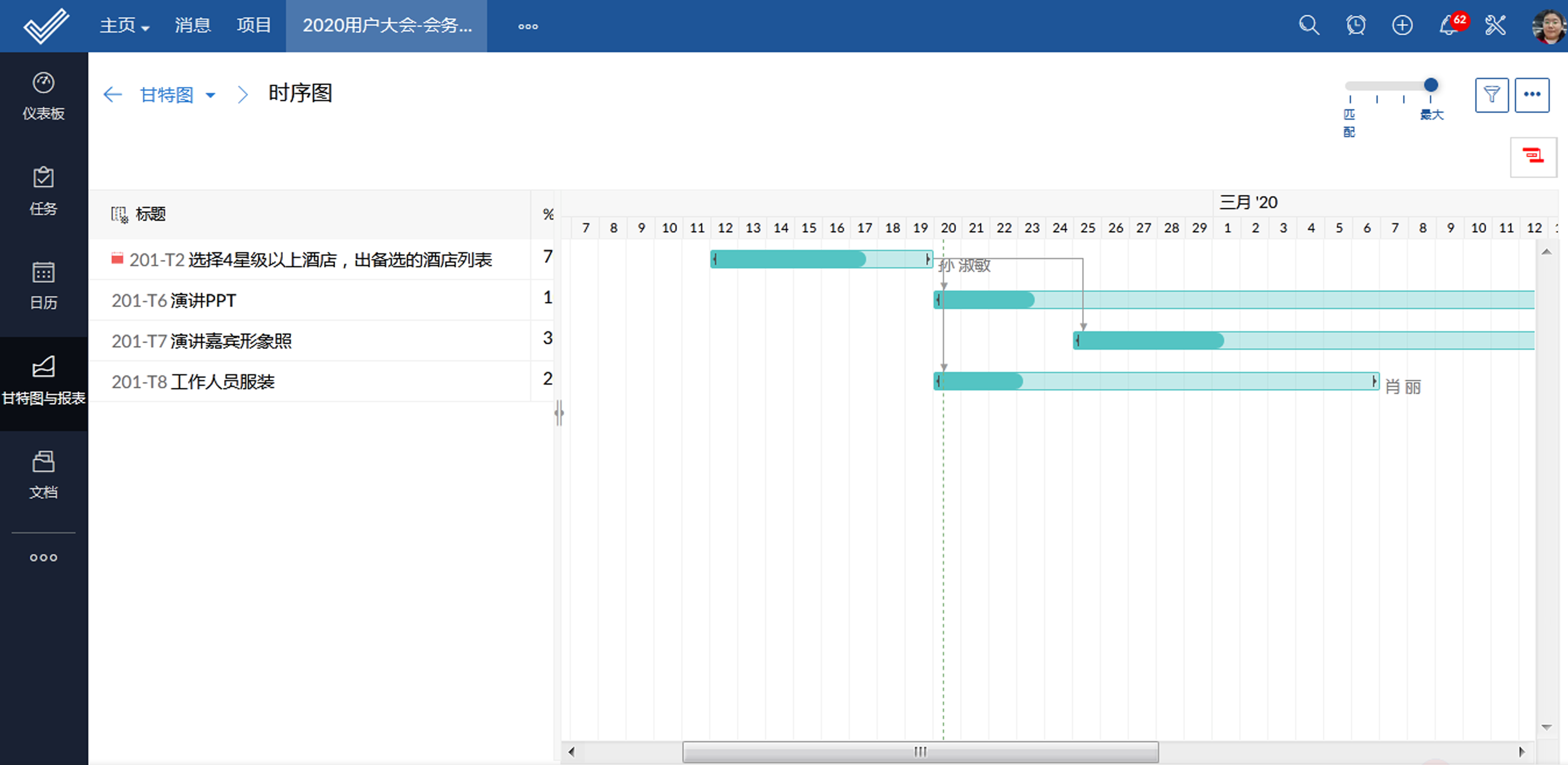Click the timer clock icon
Image resolution: width=1568 pixels, height=765 pixels.
pyautogui.click(x=1356, y=25)
